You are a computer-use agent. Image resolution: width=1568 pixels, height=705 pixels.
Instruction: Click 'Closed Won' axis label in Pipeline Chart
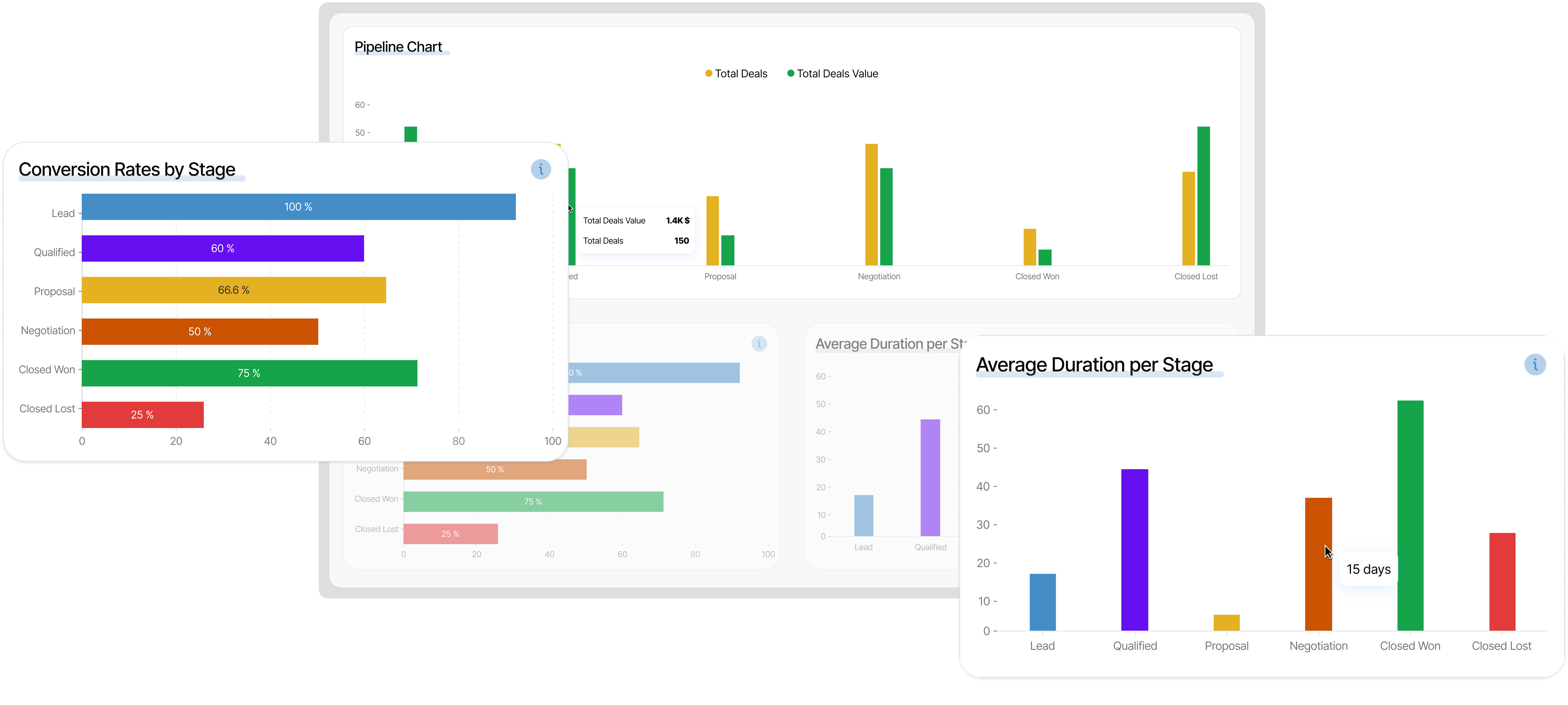click(x=1037, y=276)
